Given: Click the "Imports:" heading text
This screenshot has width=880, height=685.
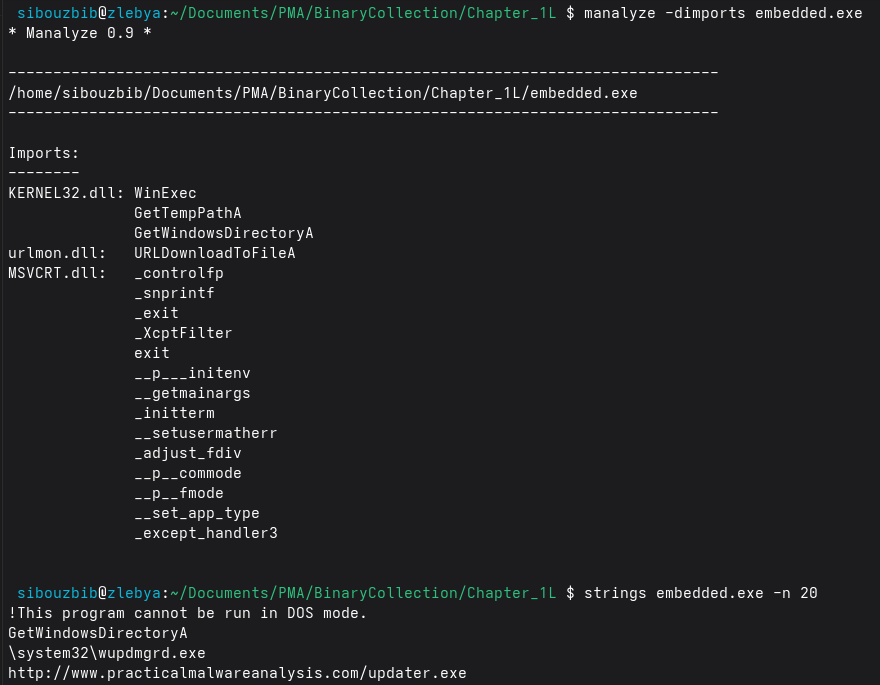Looking at the screenshot, I should tap(43, 153).
